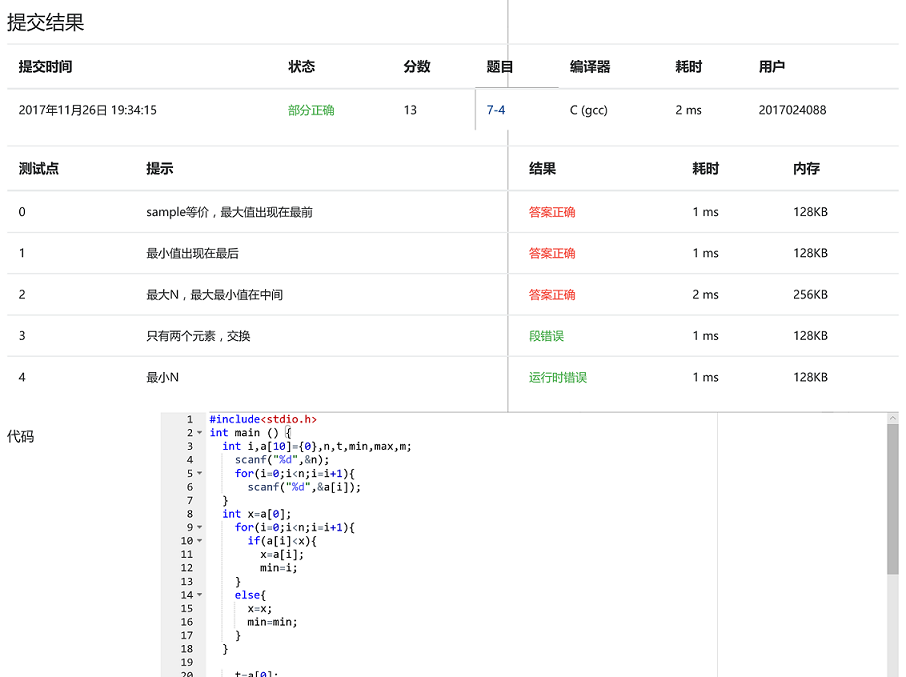Select the submission time 2017年11月26日 19:34:15
The image size is (906, 677).
point(87,110)
